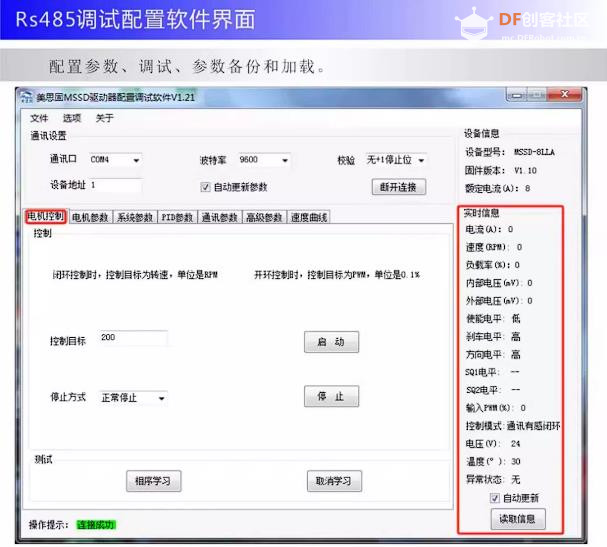The height and width of the screenshot is (547, 607).
Task: Switch to the 速度曲线 tab
Action: [309, 217]
